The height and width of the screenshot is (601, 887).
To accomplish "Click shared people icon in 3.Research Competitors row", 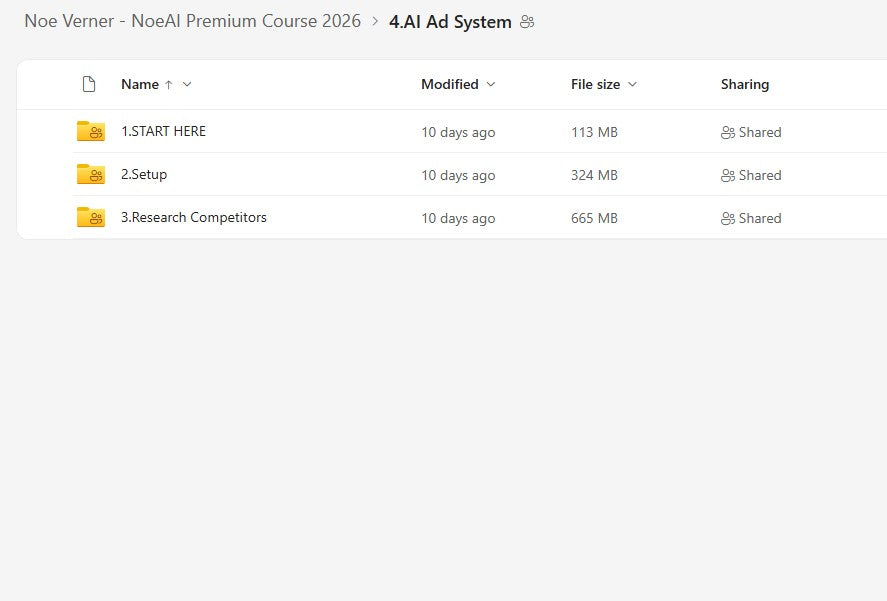I will [x=727, y=218].
